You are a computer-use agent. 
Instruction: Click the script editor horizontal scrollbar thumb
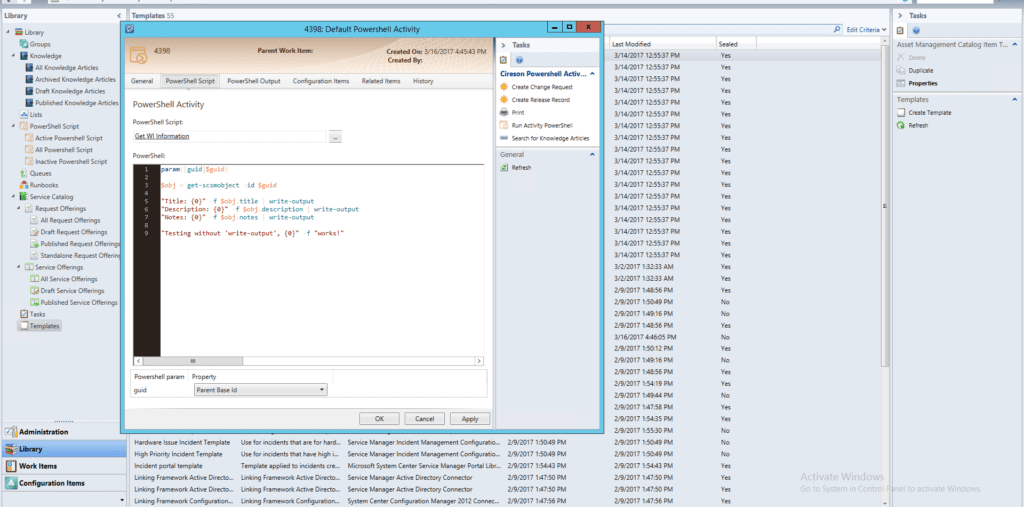pyautogui.click(x=193, y=361)
